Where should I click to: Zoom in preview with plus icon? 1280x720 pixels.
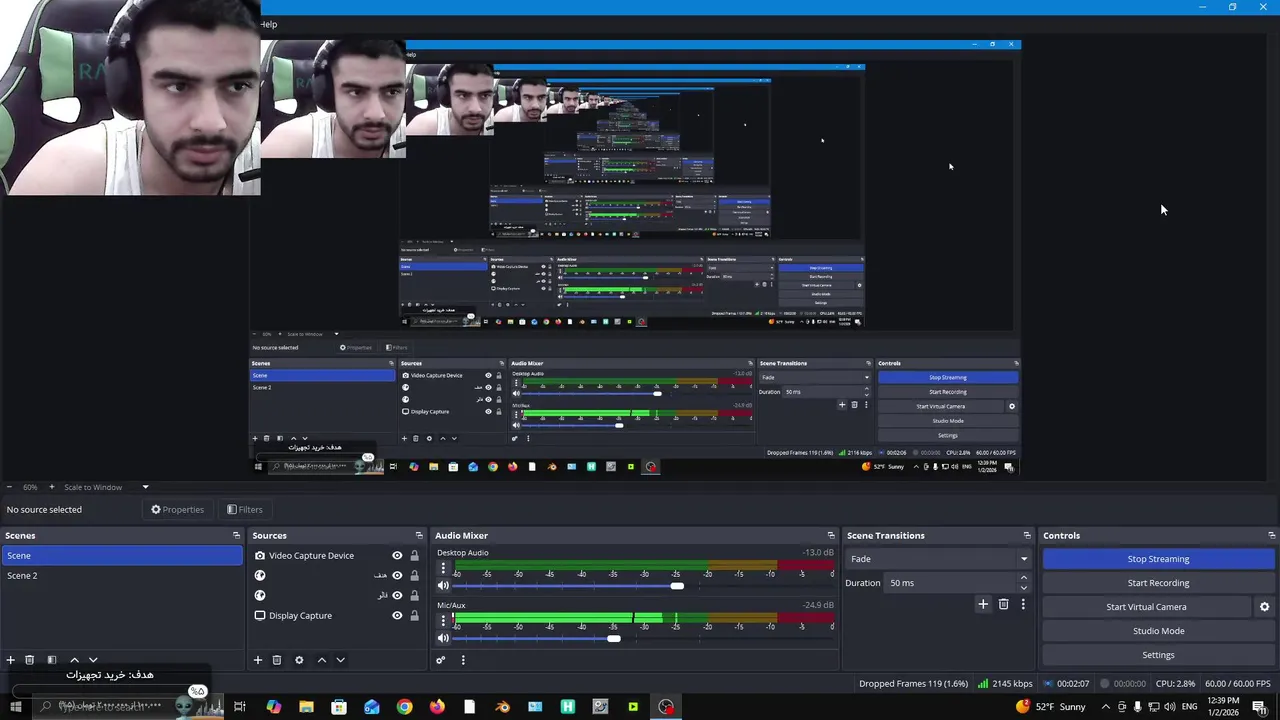[52, 487]
